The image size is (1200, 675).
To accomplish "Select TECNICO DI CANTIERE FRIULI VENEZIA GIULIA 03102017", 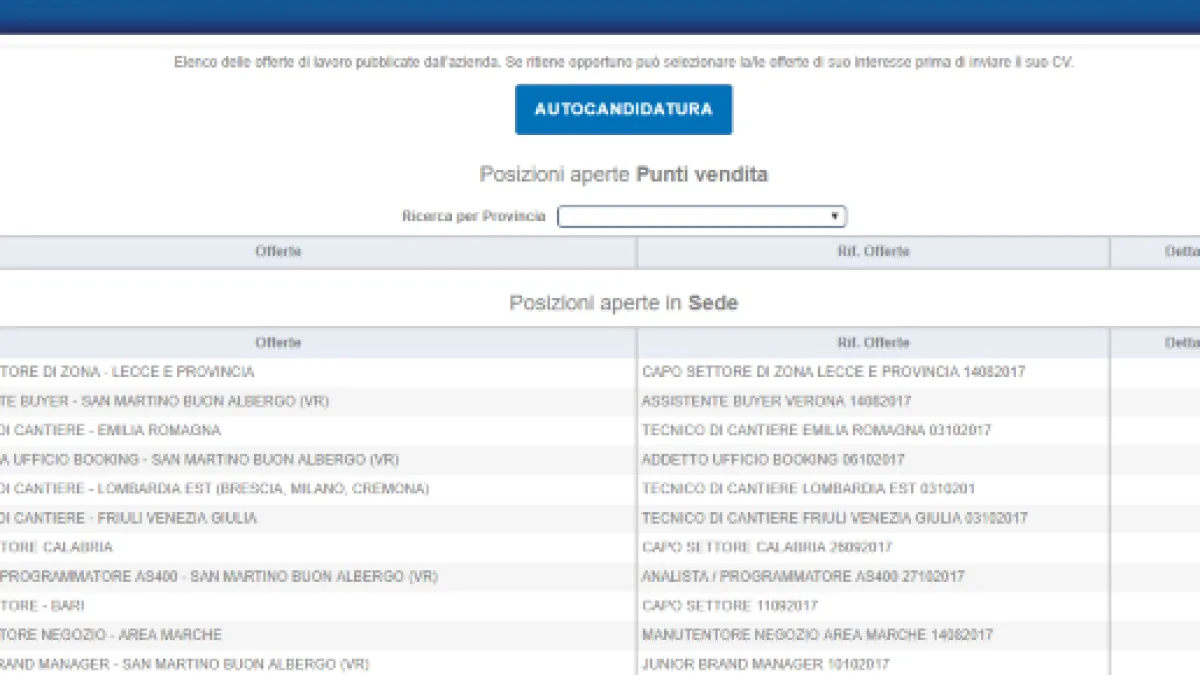I will (834, 518).
